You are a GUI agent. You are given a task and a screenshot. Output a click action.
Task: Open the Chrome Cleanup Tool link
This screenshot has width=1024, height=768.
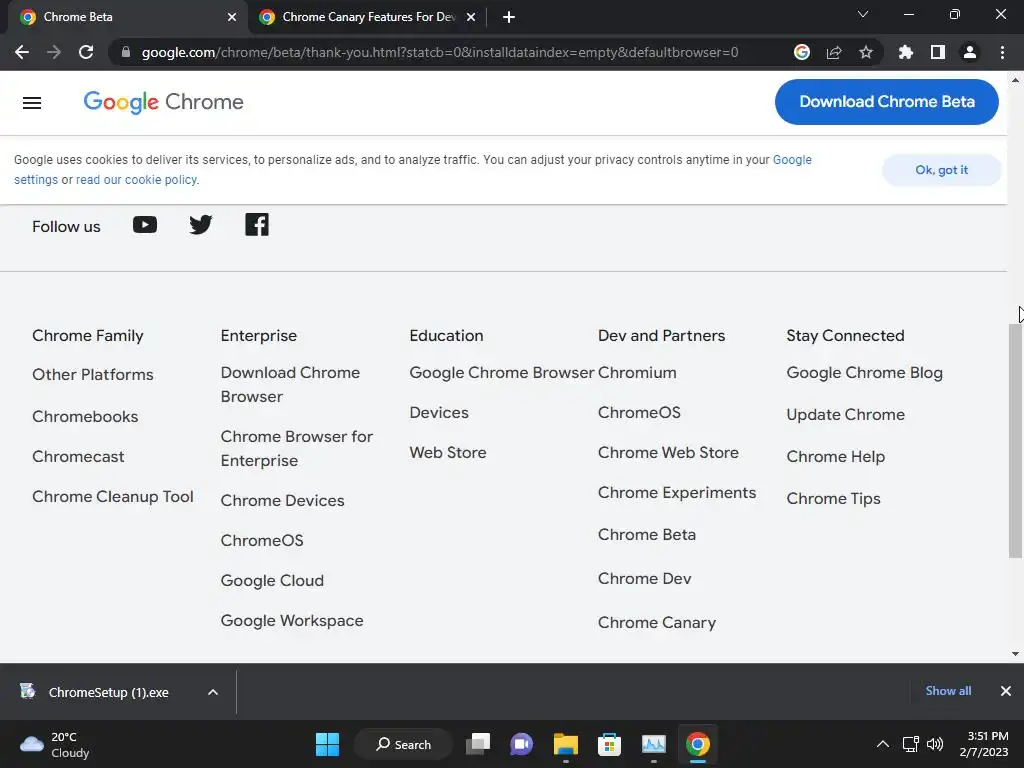tap(112, 496)
